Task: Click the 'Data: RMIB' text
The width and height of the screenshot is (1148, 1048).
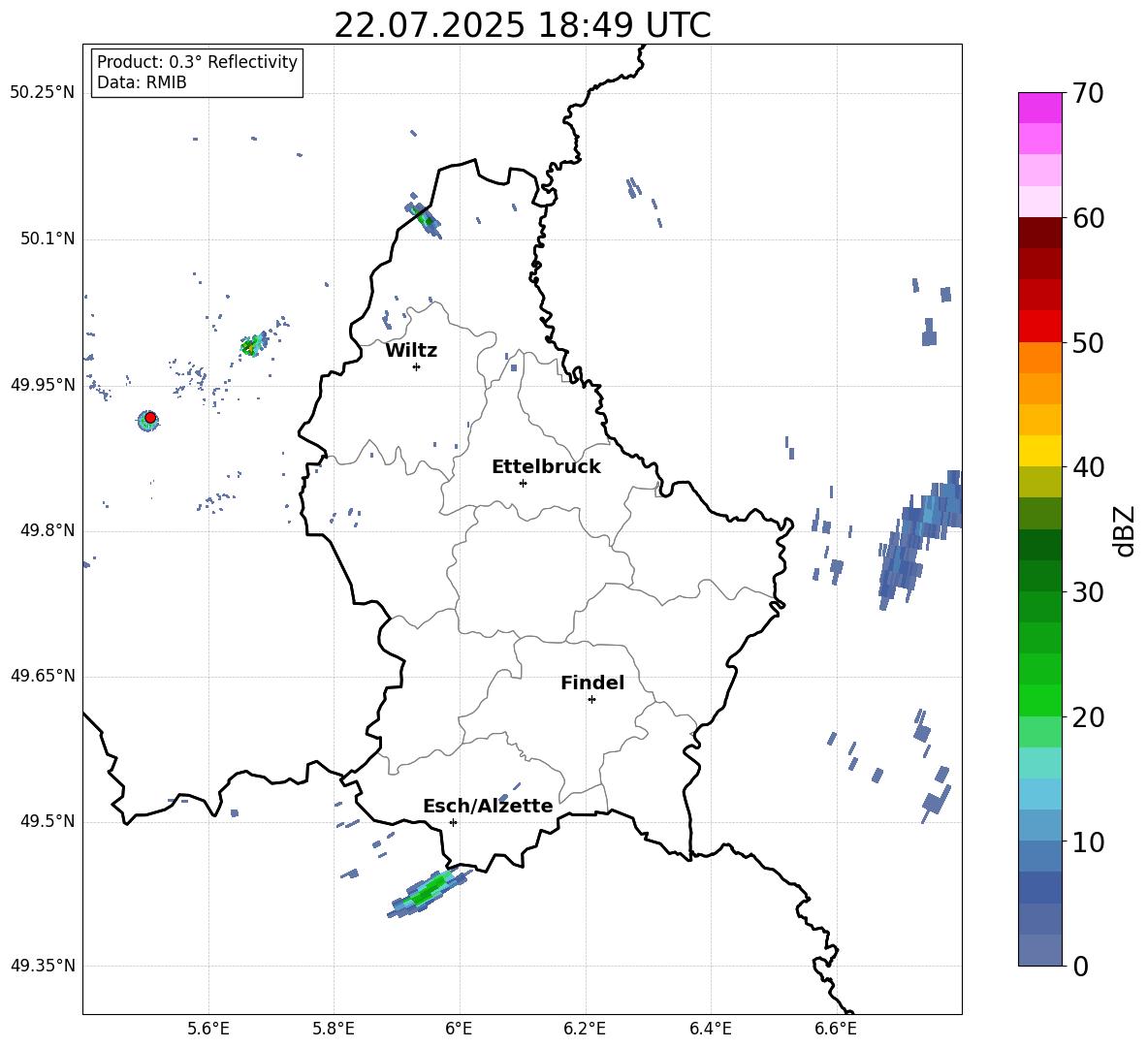Action: [142, 82]
